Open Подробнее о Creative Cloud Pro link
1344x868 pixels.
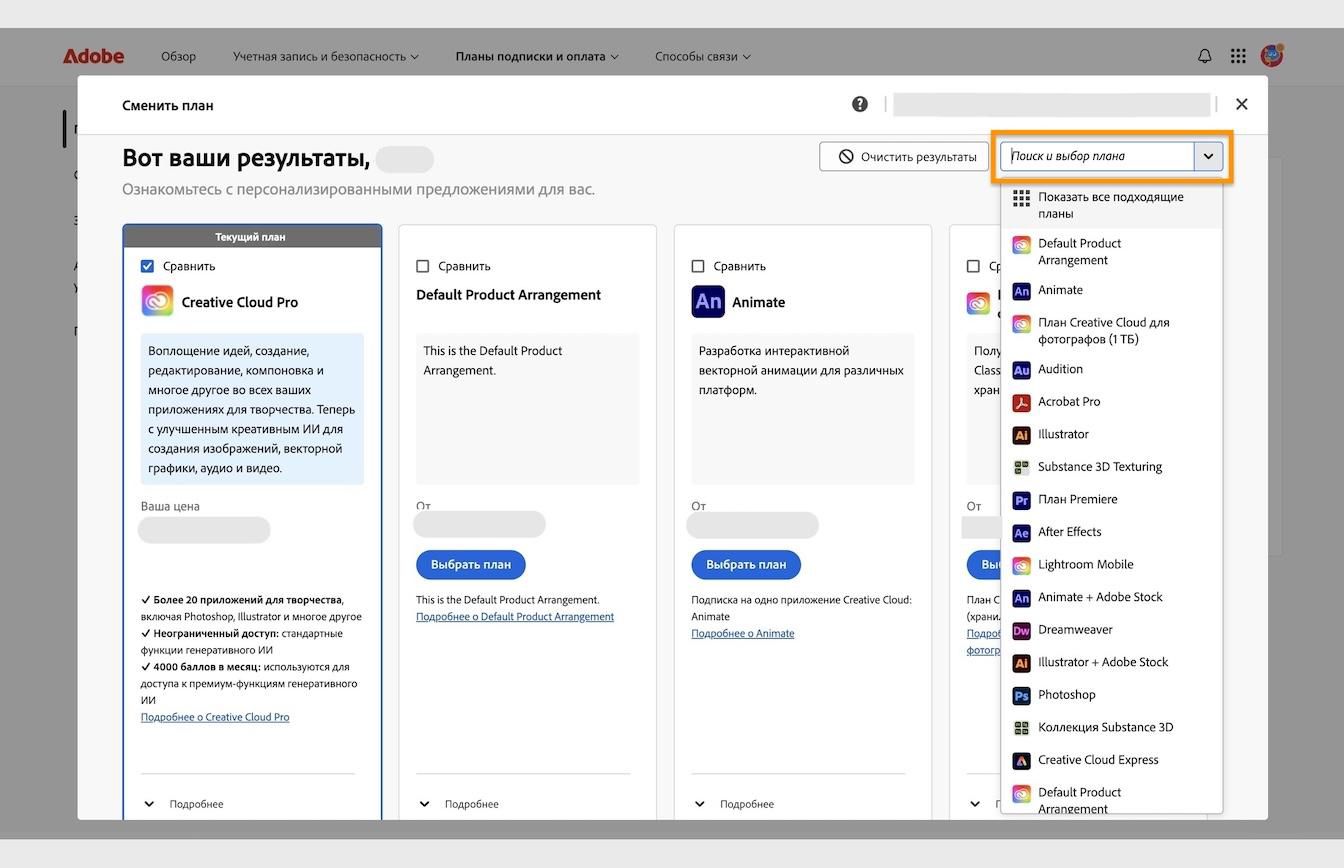coord(215,716)
